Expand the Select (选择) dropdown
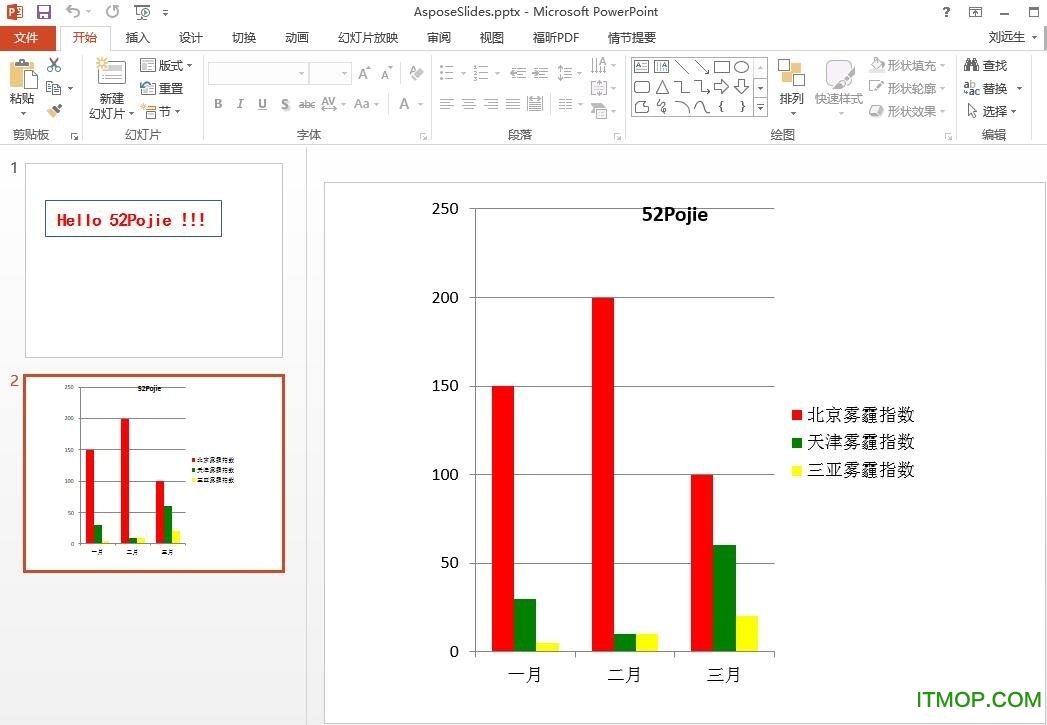The width and height of the screenshot is (1047, 725). [x=992, y=111]
